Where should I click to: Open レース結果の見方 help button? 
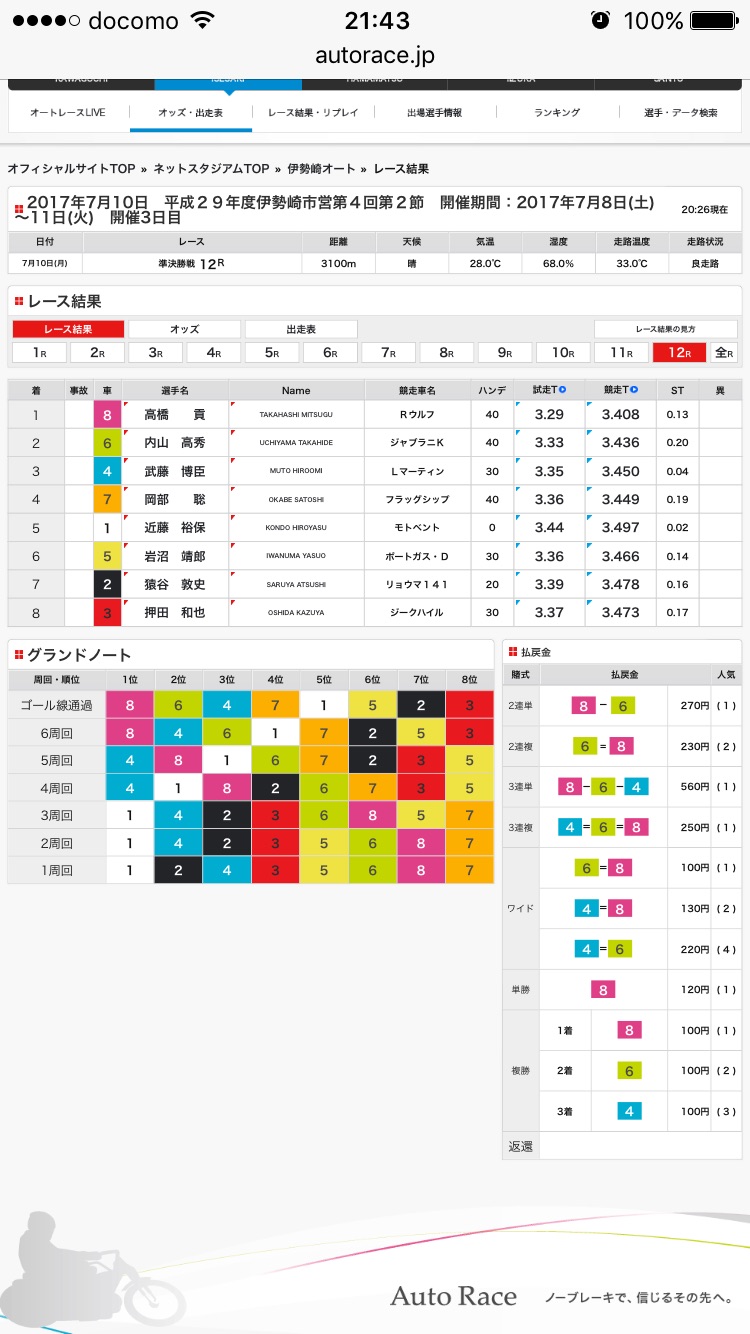coord(666,329)
